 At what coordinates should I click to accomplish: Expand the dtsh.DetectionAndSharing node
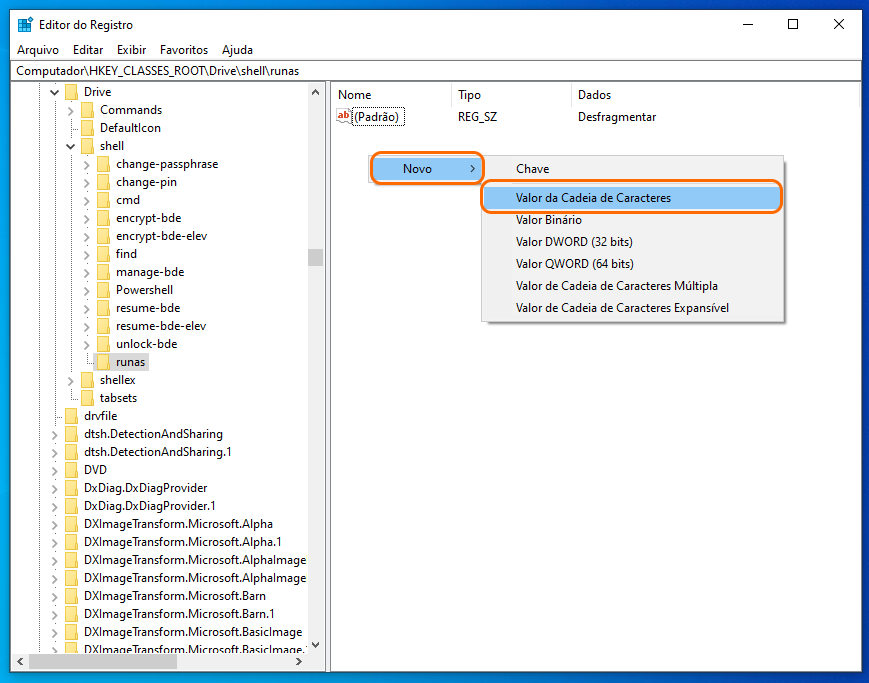[54, 435]
